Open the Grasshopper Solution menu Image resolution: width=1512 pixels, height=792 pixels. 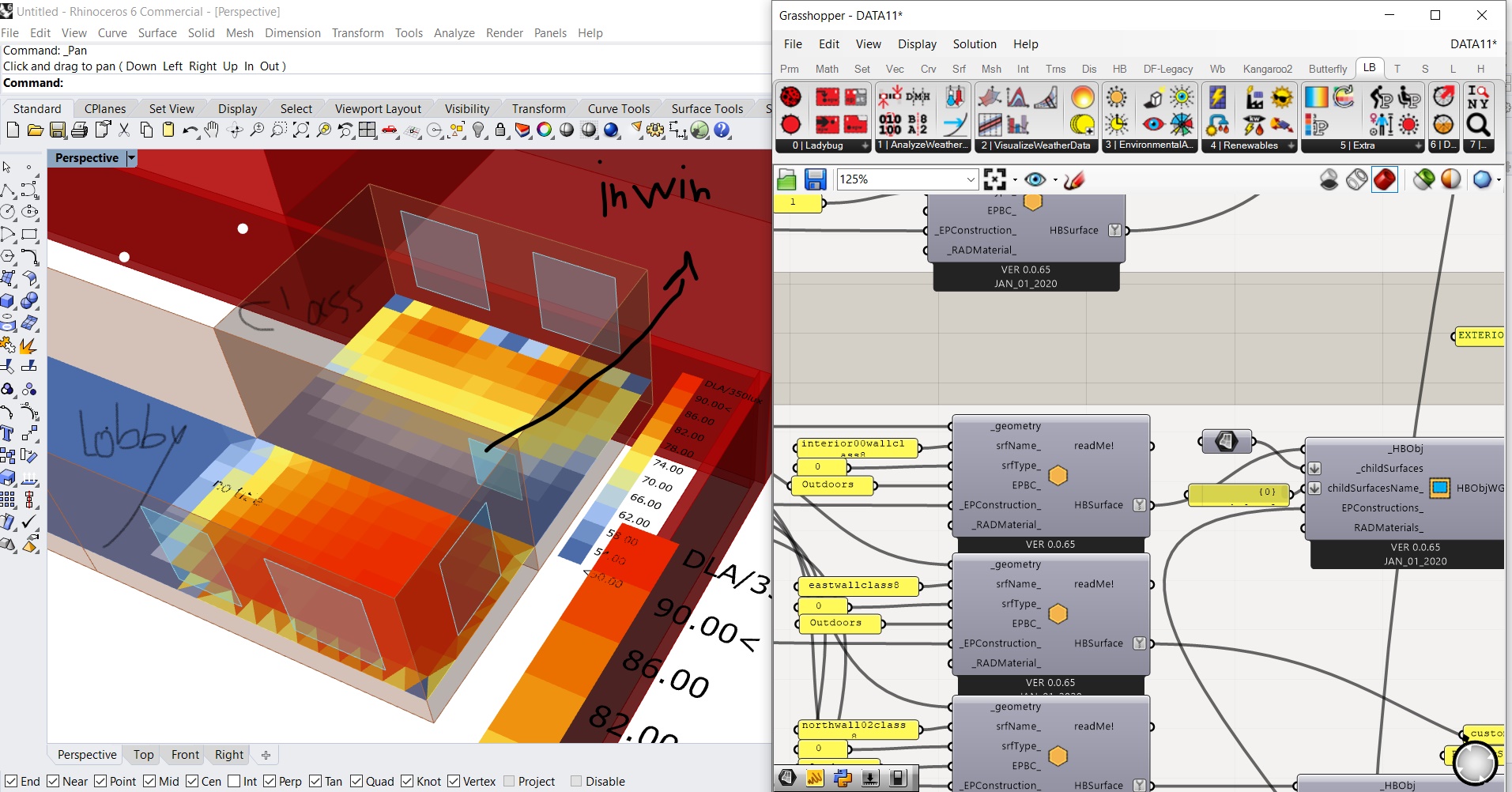pyautogui.click(x=974, y=44)
